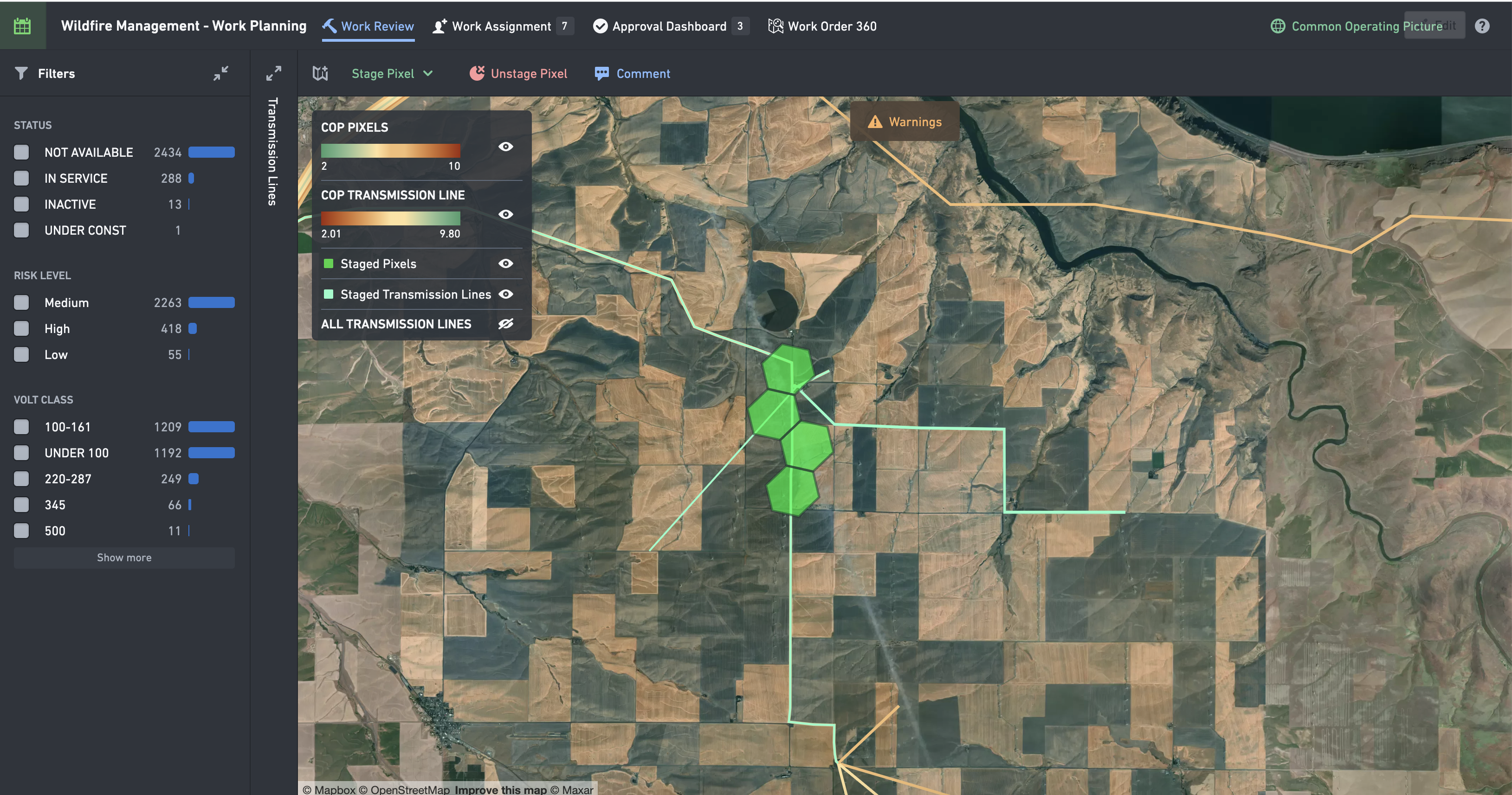Click the Common Operating Picture globe icon

1278,26
